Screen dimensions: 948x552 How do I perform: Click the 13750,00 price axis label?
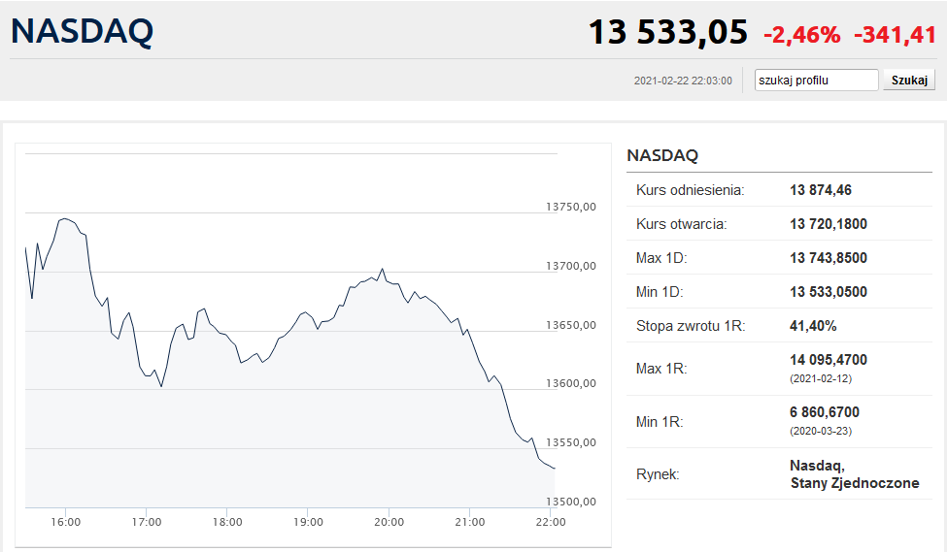(x=571, y=207)
